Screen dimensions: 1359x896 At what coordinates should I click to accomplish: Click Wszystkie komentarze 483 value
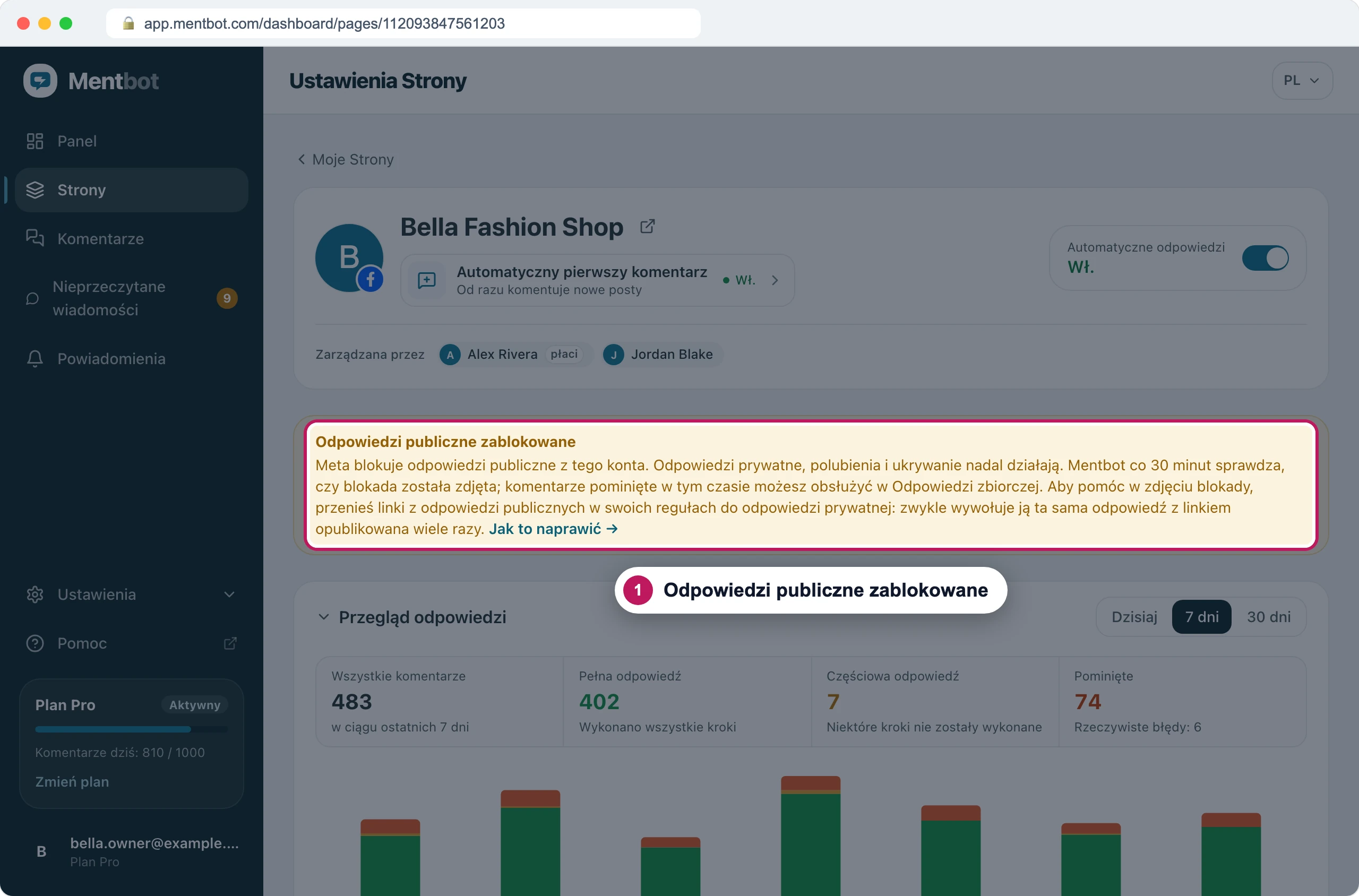tap(351, 701)
